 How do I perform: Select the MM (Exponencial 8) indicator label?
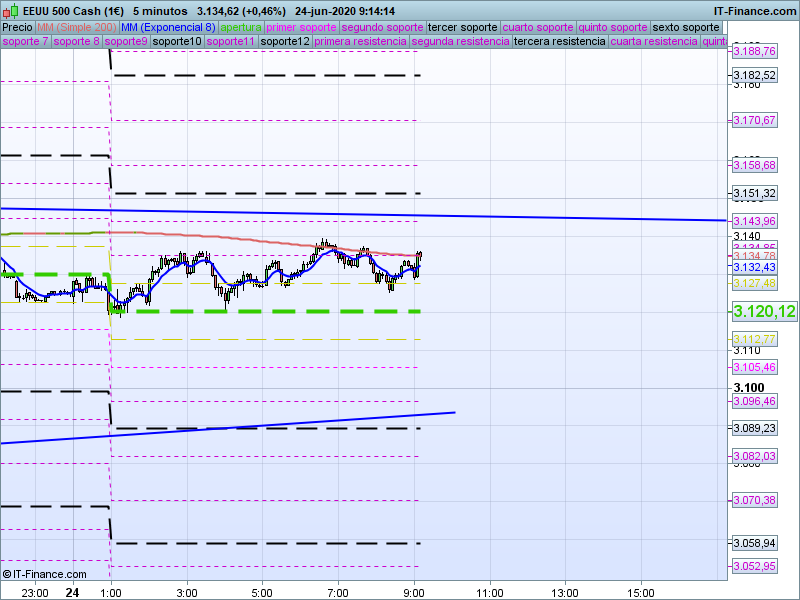[161, 27]
